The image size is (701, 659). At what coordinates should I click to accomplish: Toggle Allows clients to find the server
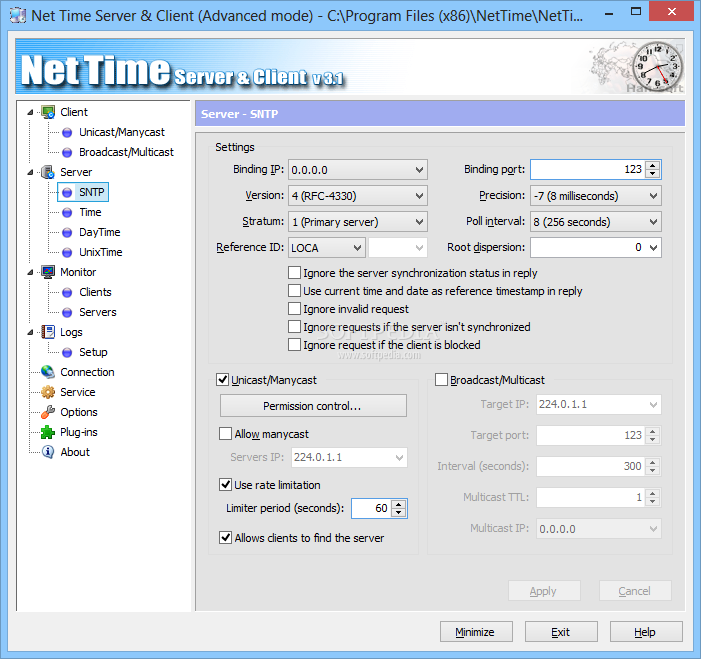point(225,537)
